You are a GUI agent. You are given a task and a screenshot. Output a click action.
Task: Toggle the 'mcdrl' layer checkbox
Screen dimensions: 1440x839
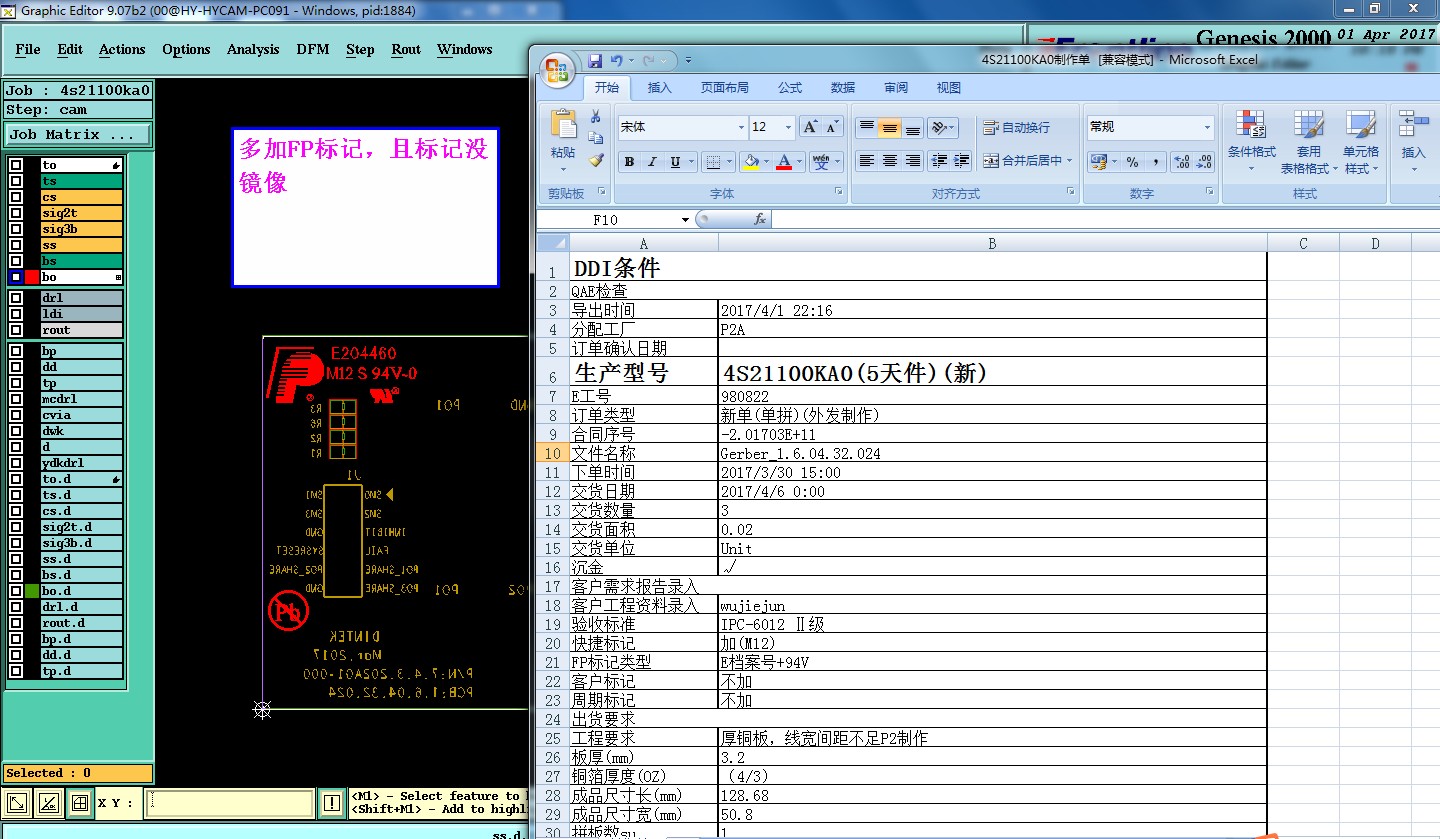tap(16, 399)
